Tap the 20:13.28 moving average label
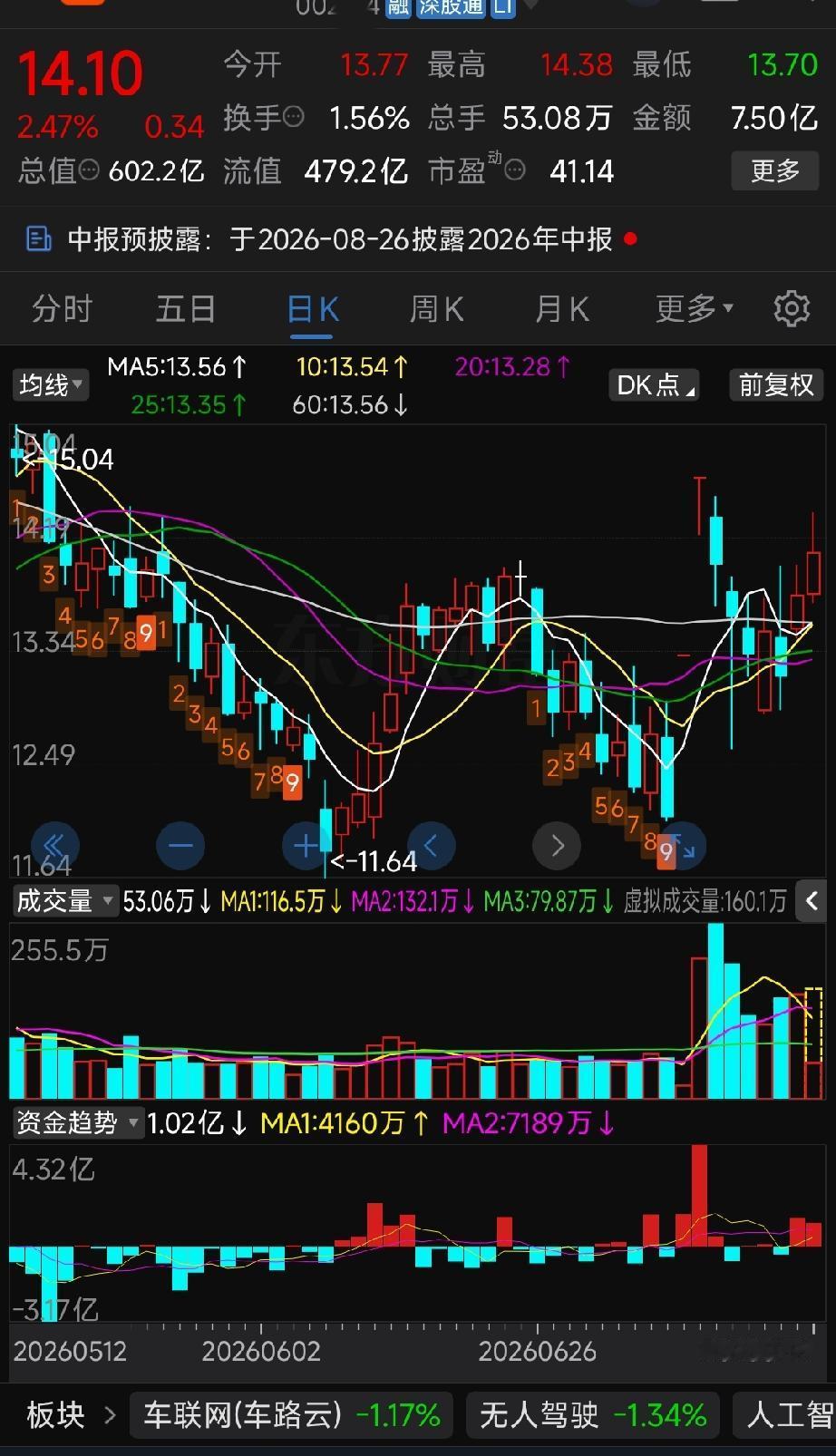 [513, 367]
